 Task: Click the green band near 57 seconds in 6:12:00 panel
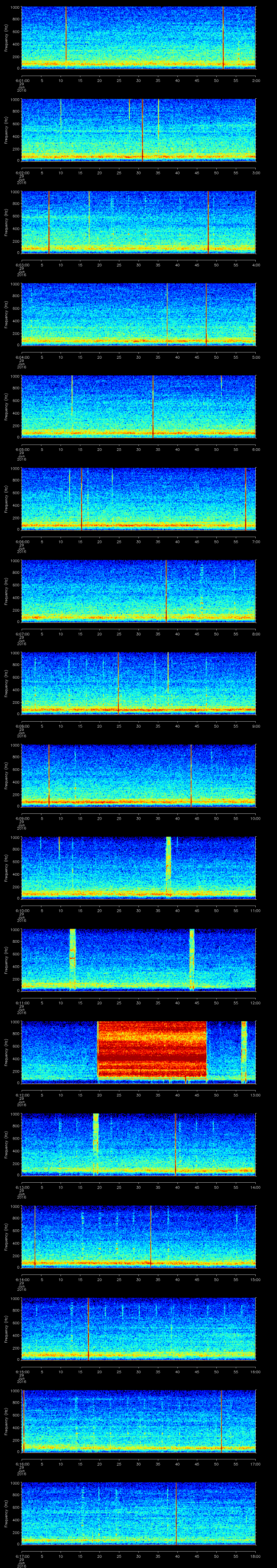[244, 1052]
